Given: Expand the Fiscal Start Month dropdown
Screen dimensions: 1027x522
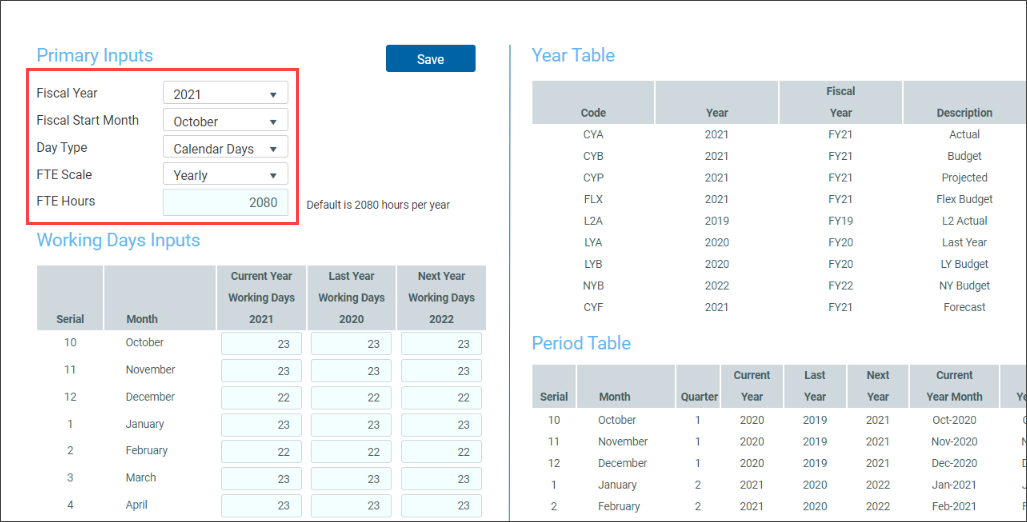Looking at the screenshot, I should pyautogui.click(x=225, y=121).
